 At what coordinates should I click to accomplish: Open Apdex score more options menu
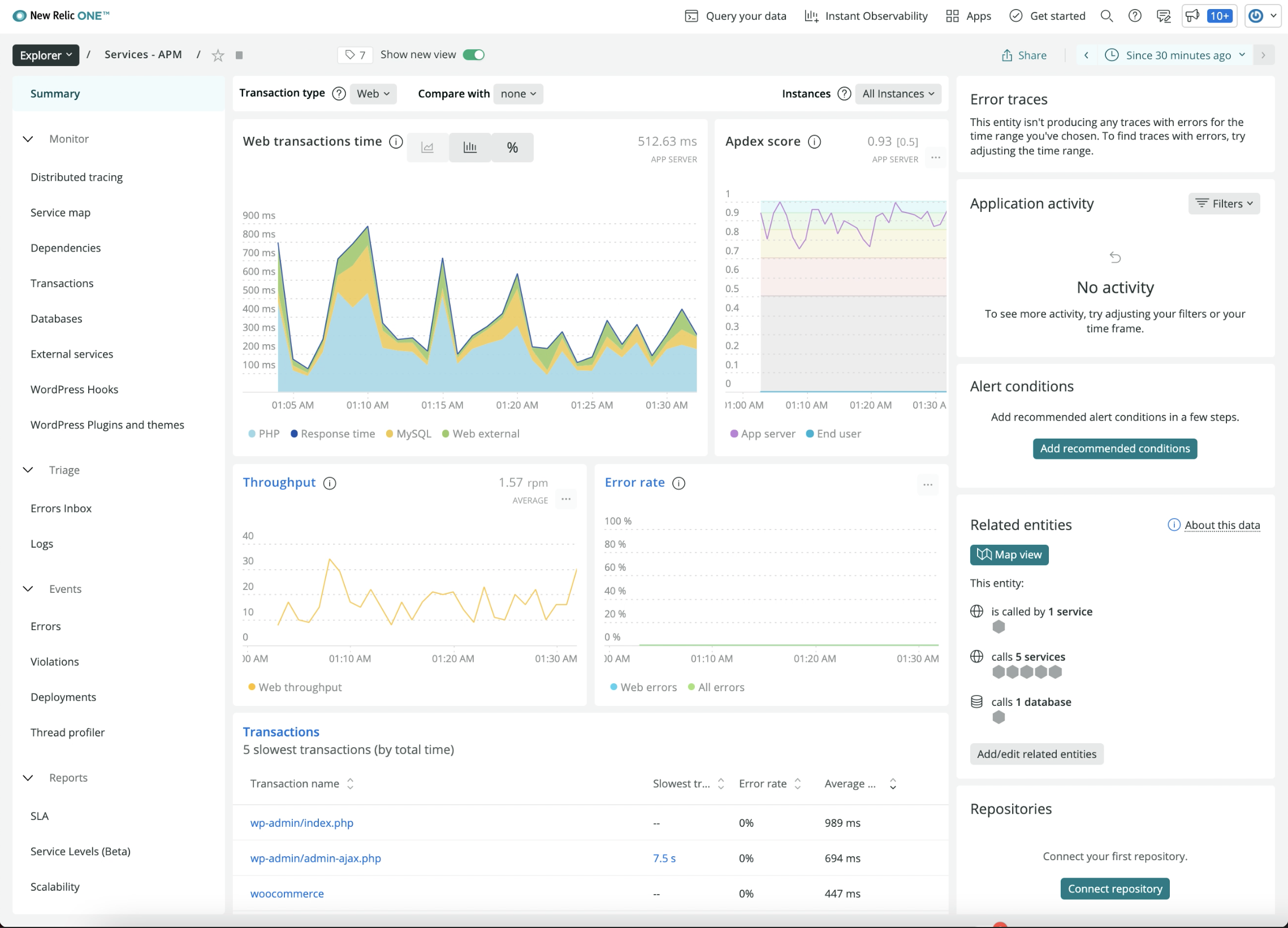(x=935, y=158)
